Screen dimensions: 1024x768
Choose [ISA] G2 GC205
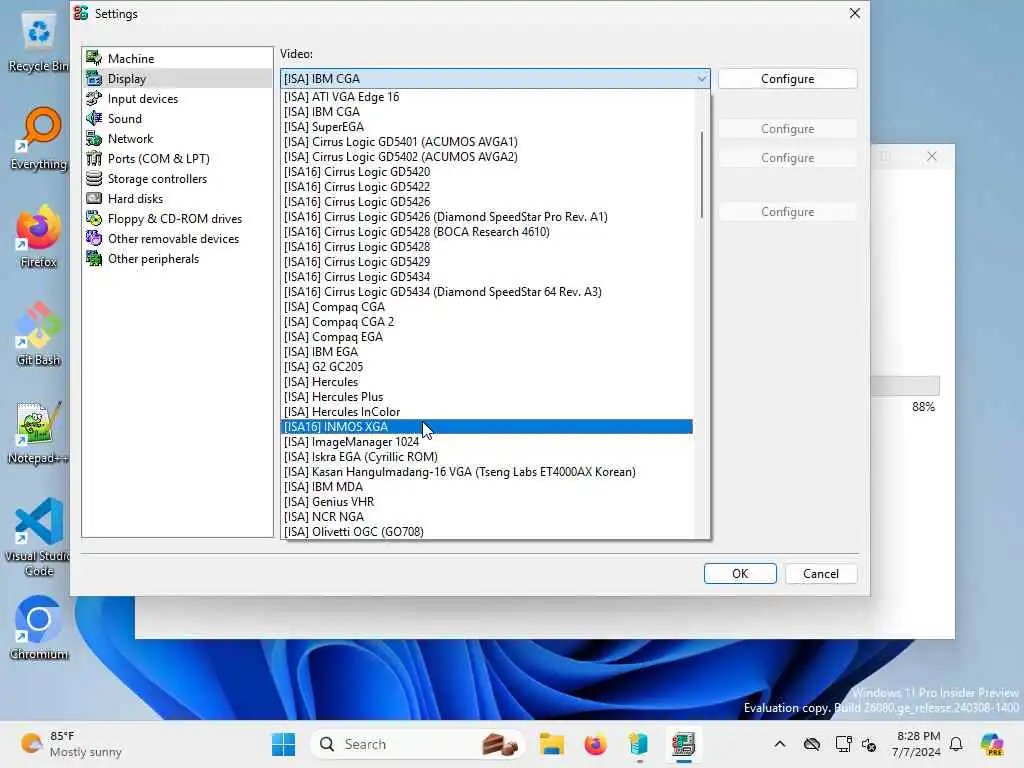coord(487,367)
